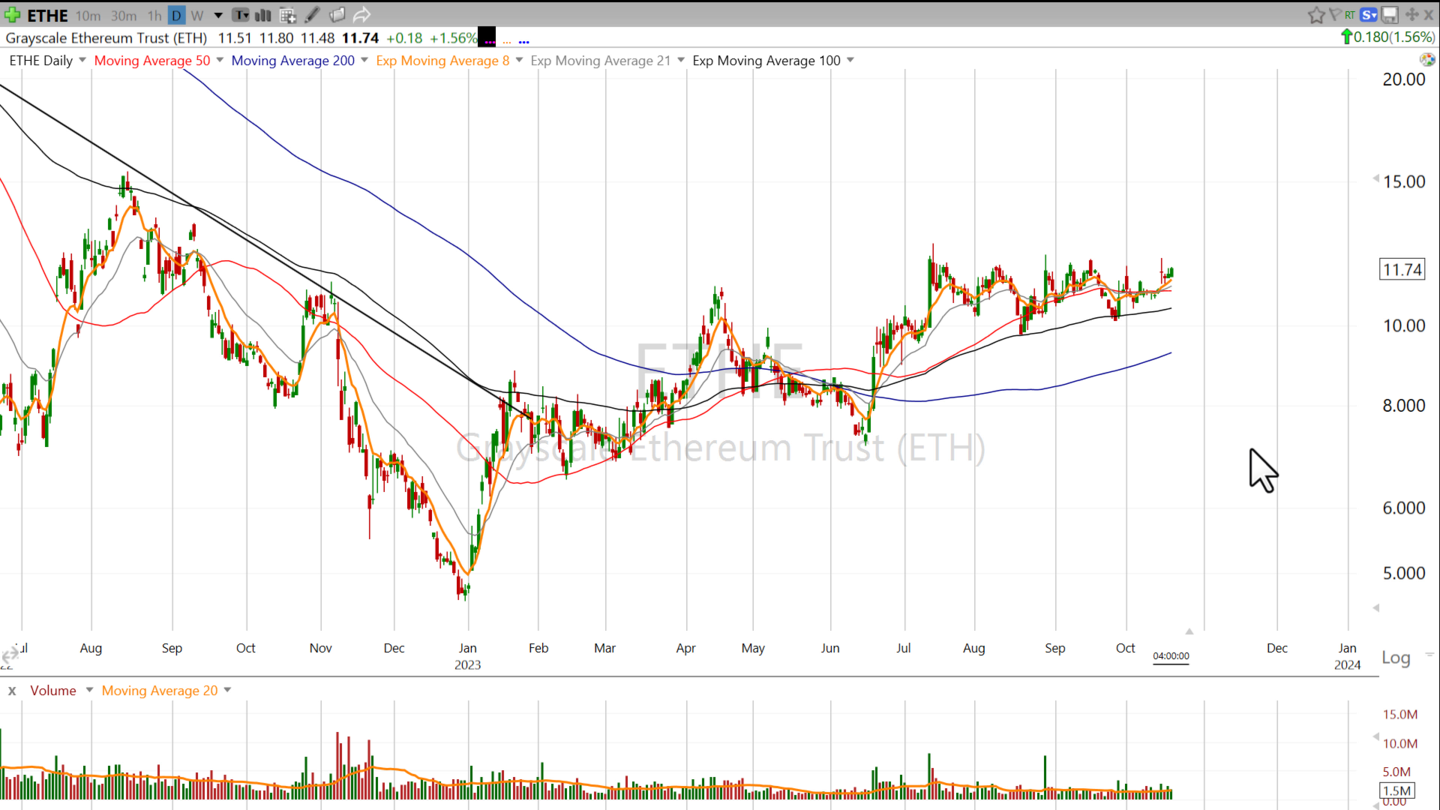
Task: Click the move window cross-arrows icon
Action: [x=1412, y=15]
